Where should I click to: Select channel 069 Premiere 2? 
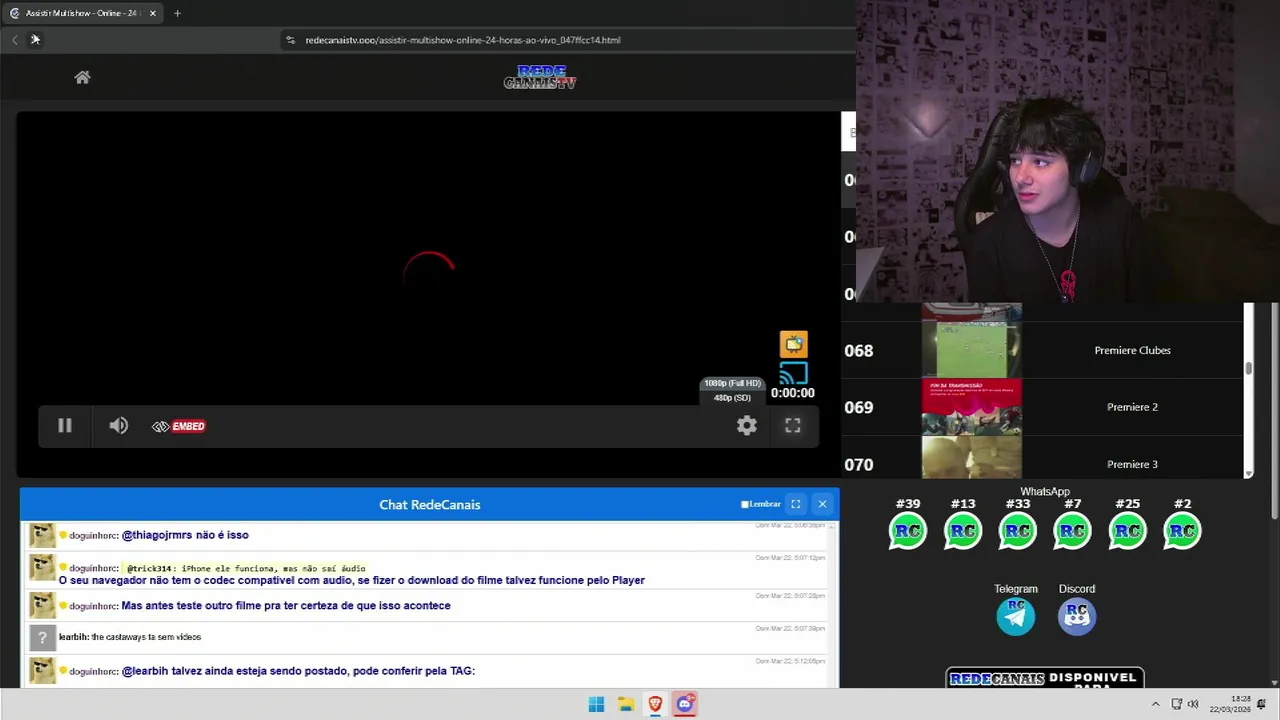(1042, 407)
